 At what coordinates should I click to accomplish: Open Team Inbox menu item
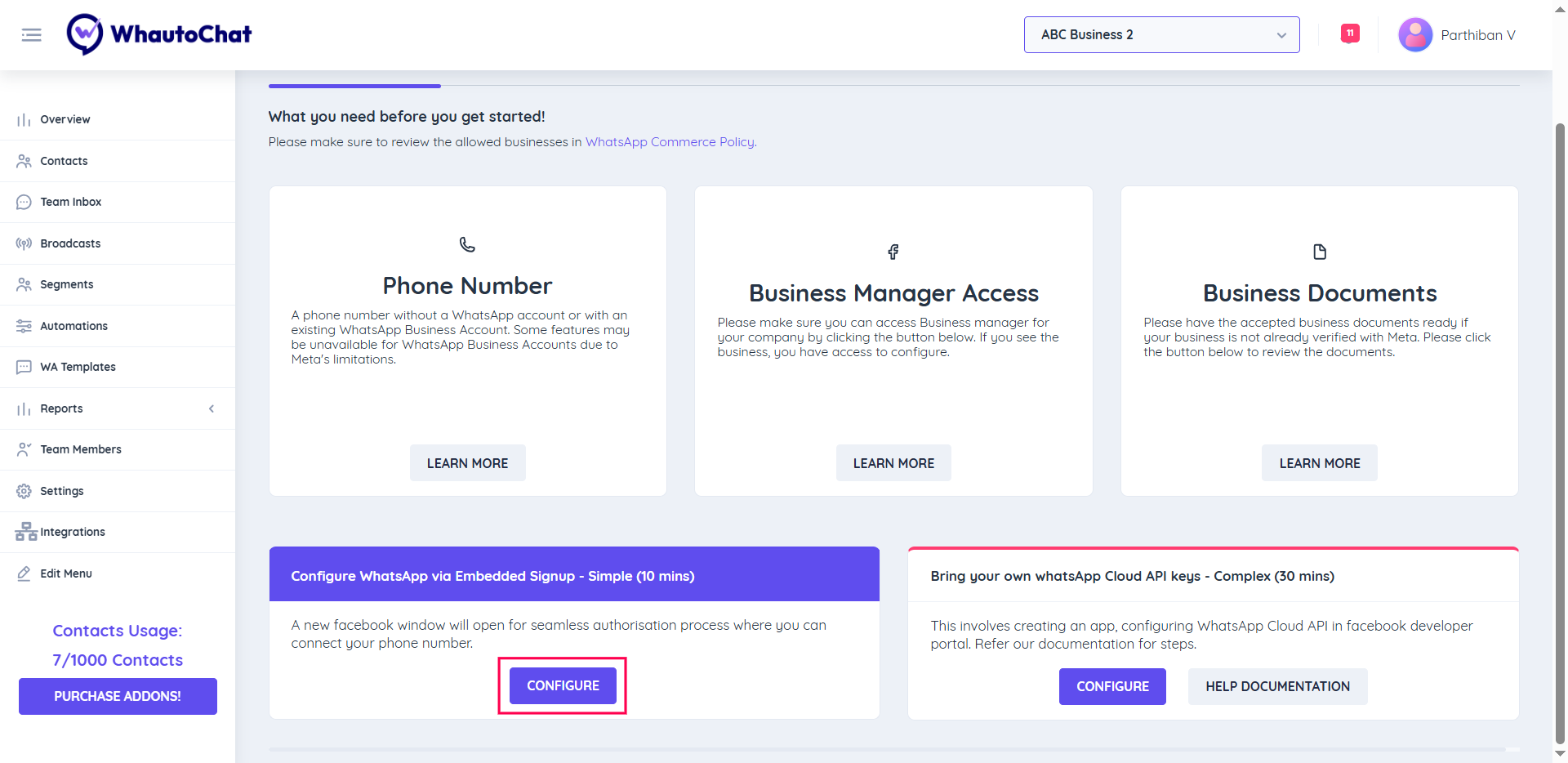[x=118, y=202]
